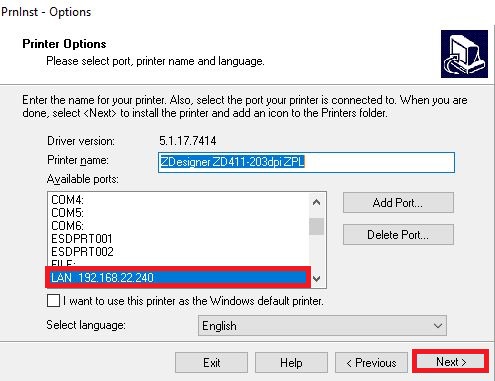Image resolution: width=495 pixels, height=381 pixels.
Task: Enable Windows default printer checkbox
Action: click(x=53, y=301)
